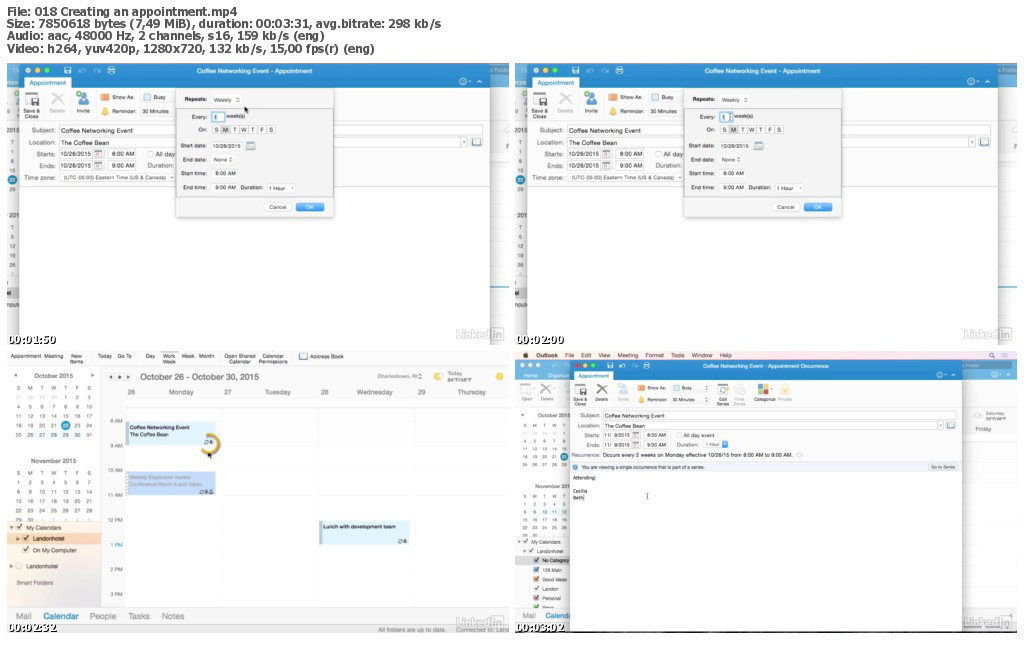Click the Categorize icon in 00:03:02 frame

click(763, 390)
